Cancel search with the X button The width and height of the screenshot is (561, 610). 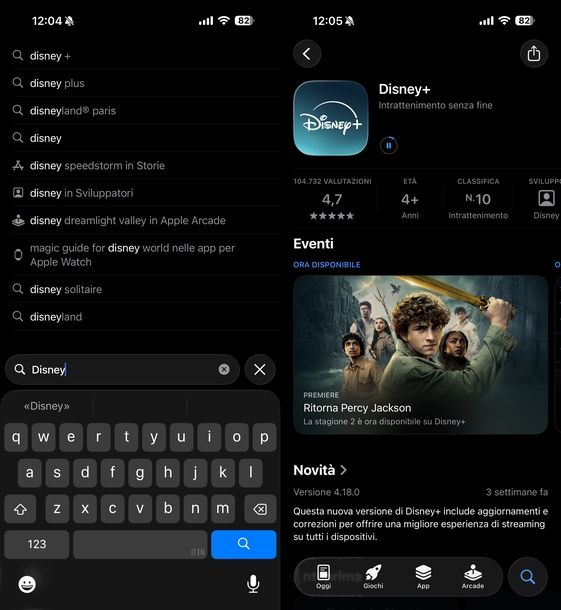[x=260, y=370]
